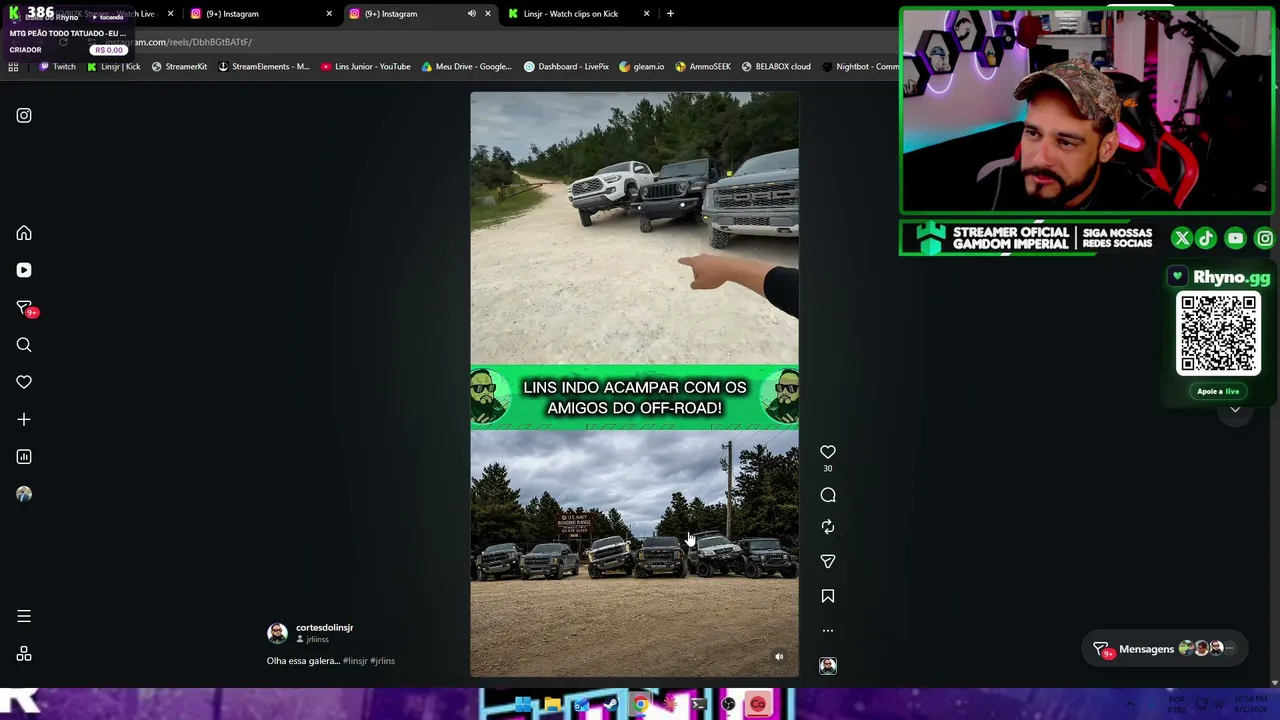Open the Terminal from the taskbar
The height and width of the screenshot is (720, 1280).
tap(699, 705)
